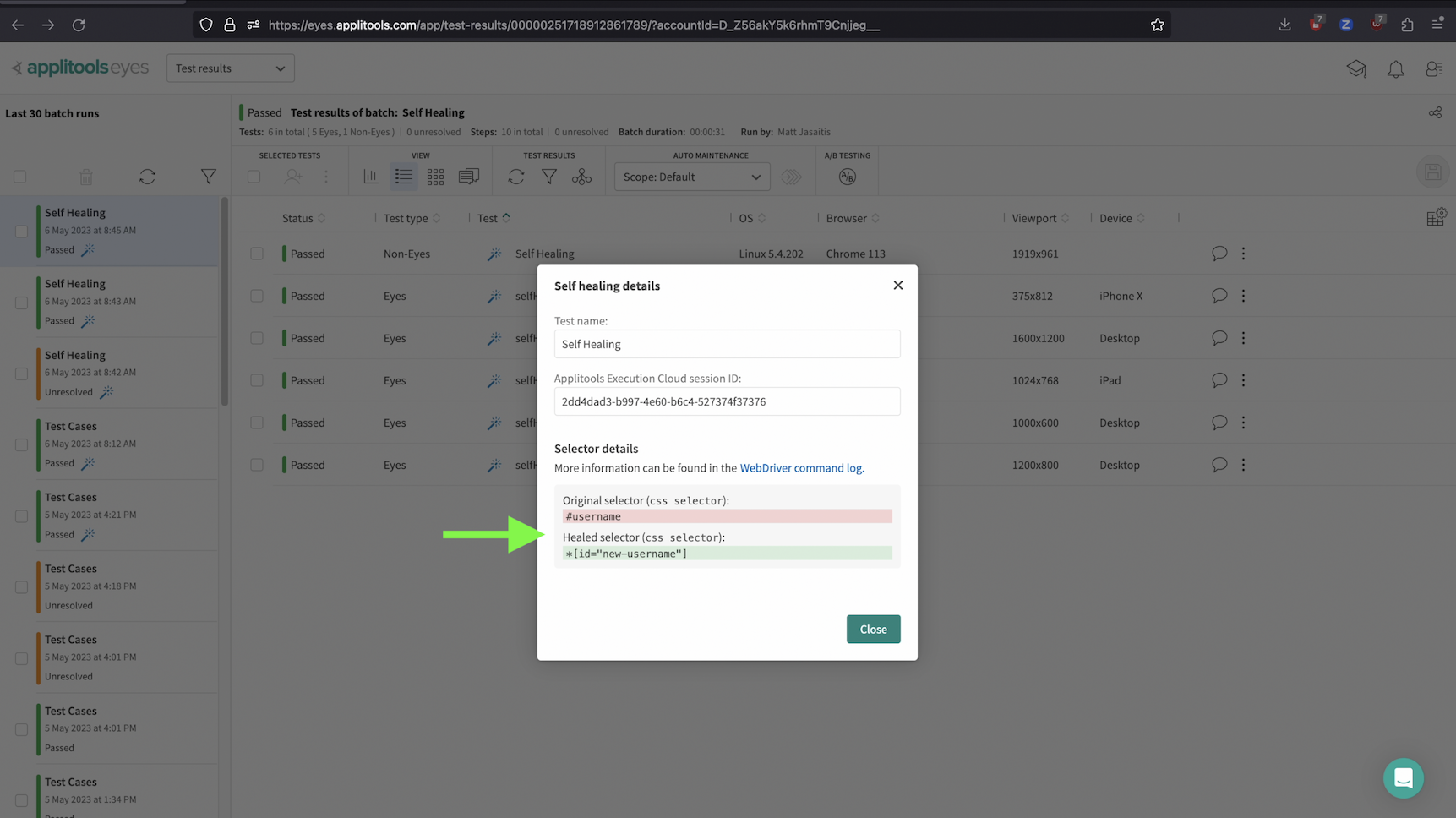Sort by Test type column
The height and width of the screenshot is (818, 1456).
click(412, 218)
